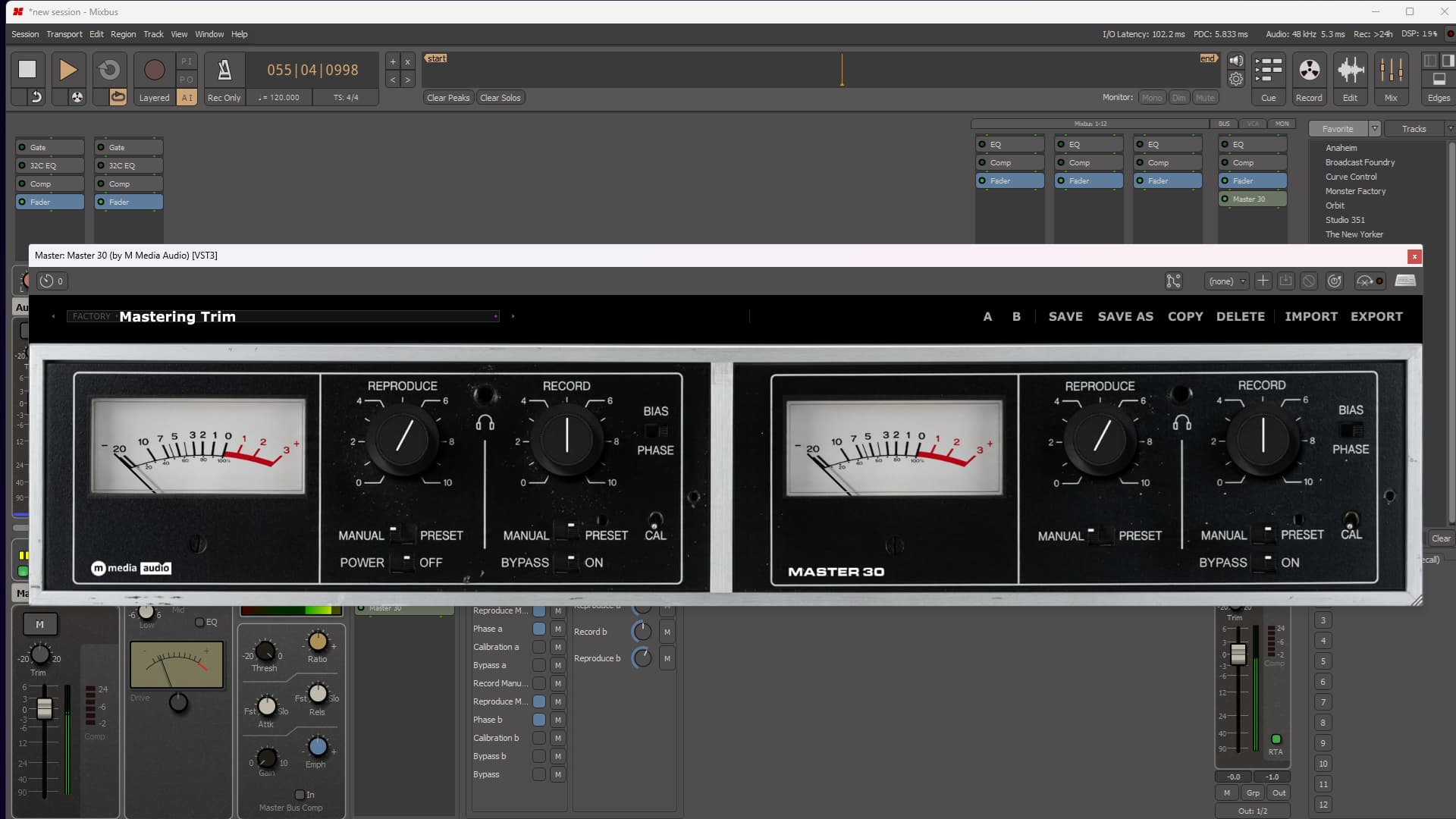Go to the previous preset with the left arrow
1456x819 pixels.
tap(53, 316)
